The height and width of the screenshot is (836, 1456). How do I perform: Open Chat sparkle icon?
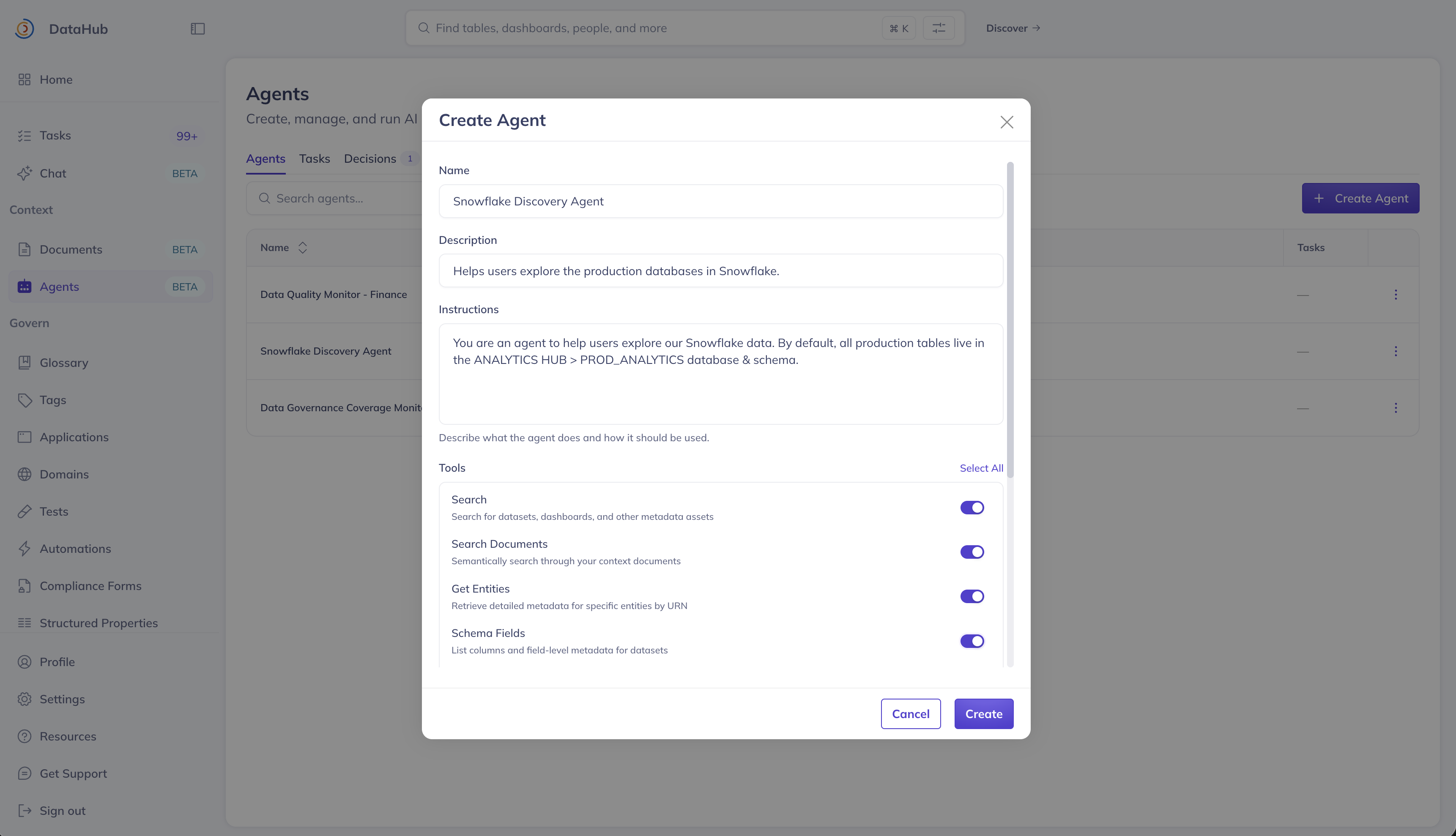[24, 173]
